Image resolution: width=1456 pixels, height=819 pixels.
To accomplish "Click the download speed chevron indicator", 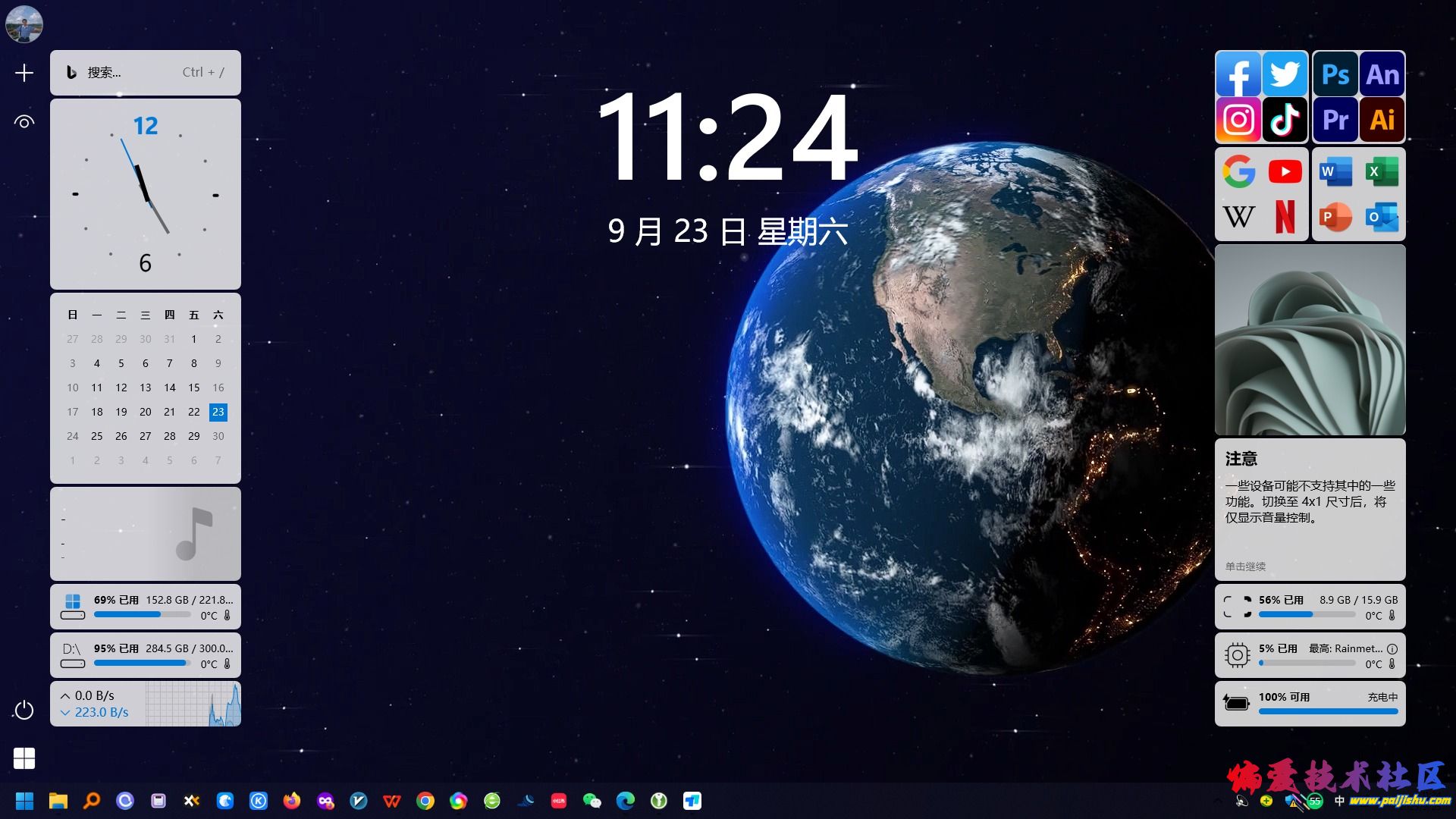I will pyautogui.click(x=65, y=713).
